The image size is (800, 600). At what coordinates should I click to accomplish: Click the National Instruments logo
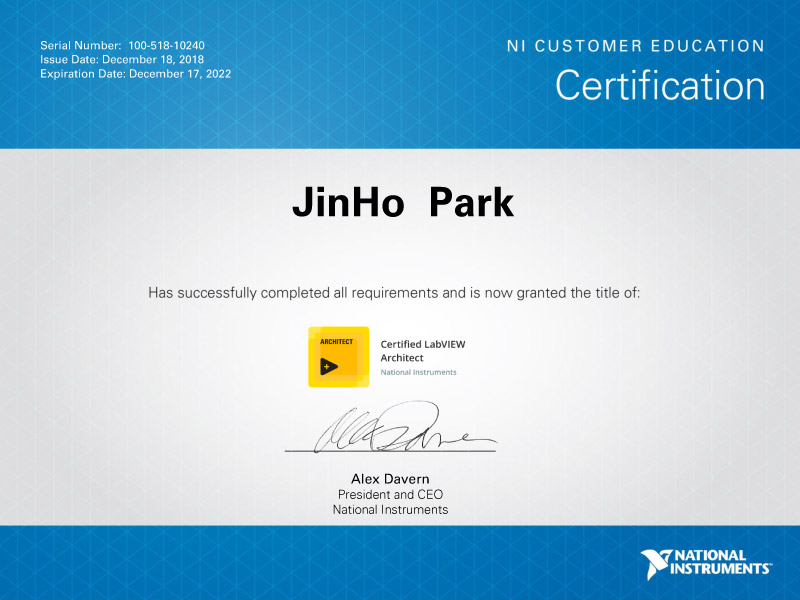[706, 564]
